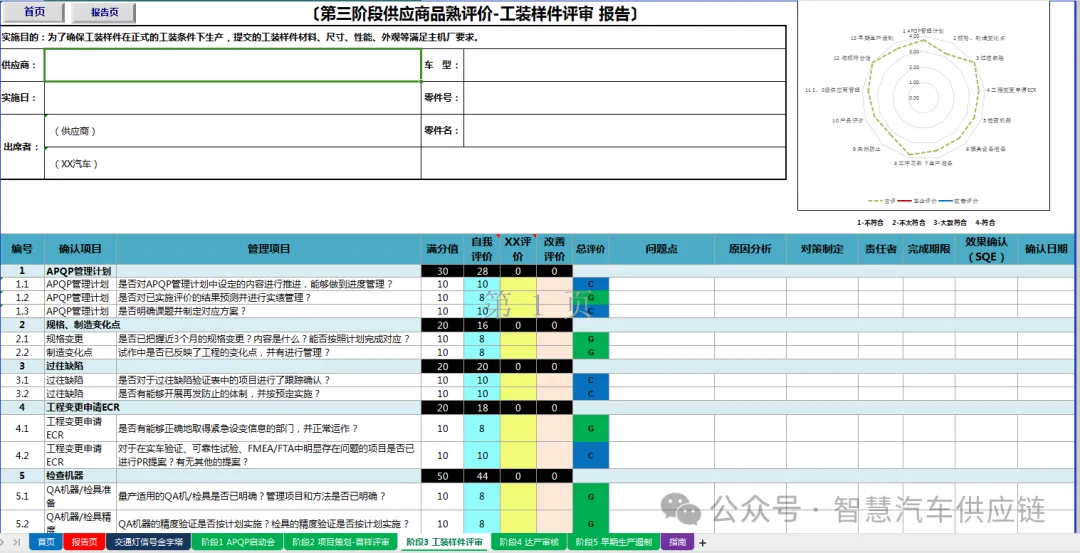Click the 原因分析 column header
This screenshot has width=1080, height=553.
coord(750,249)
